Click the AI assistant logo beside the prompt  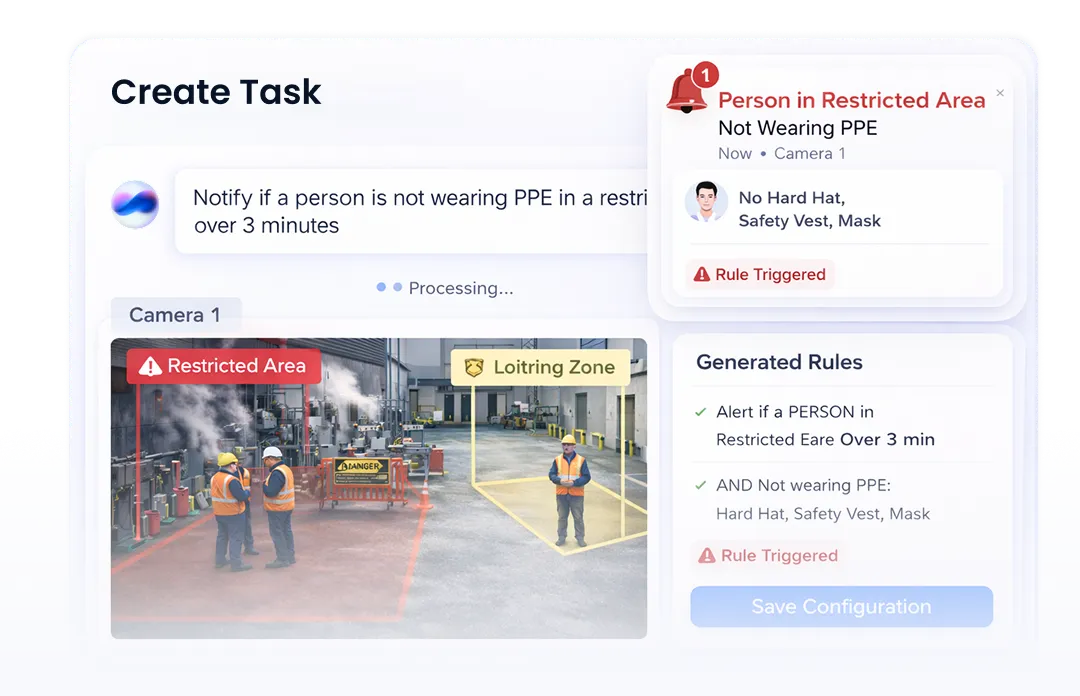138,205
